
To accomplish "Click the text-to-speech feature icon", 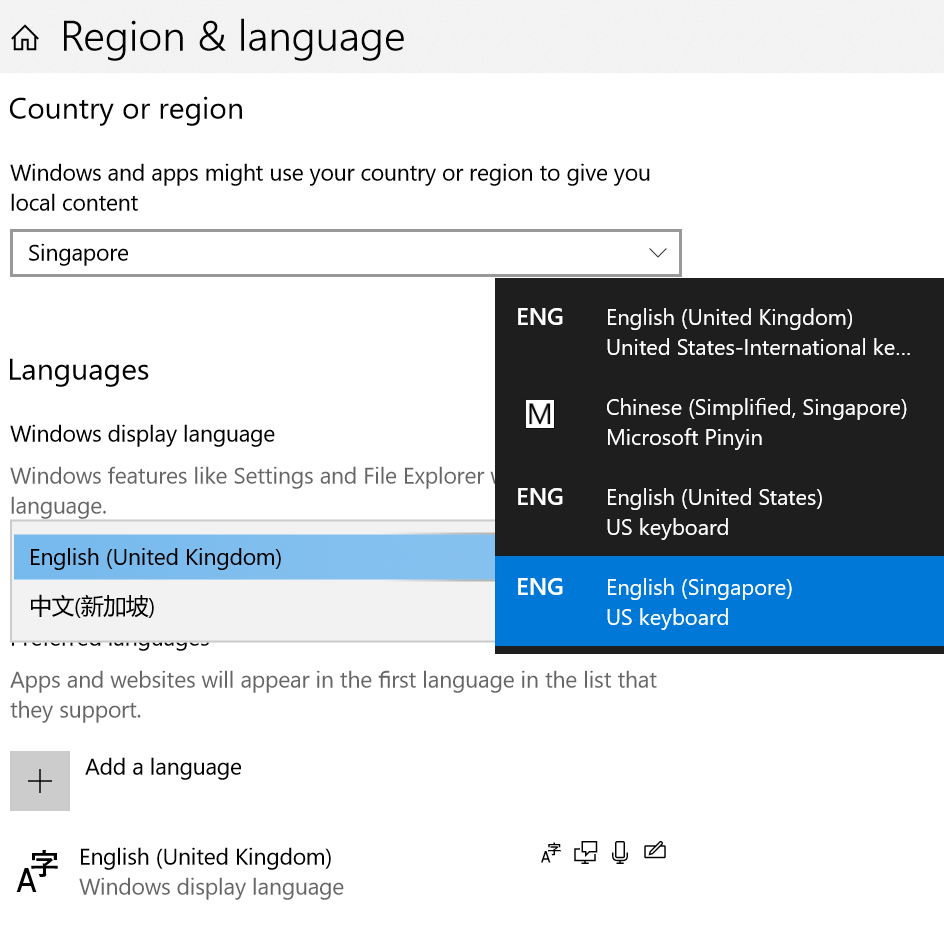I will click(585, 852).
